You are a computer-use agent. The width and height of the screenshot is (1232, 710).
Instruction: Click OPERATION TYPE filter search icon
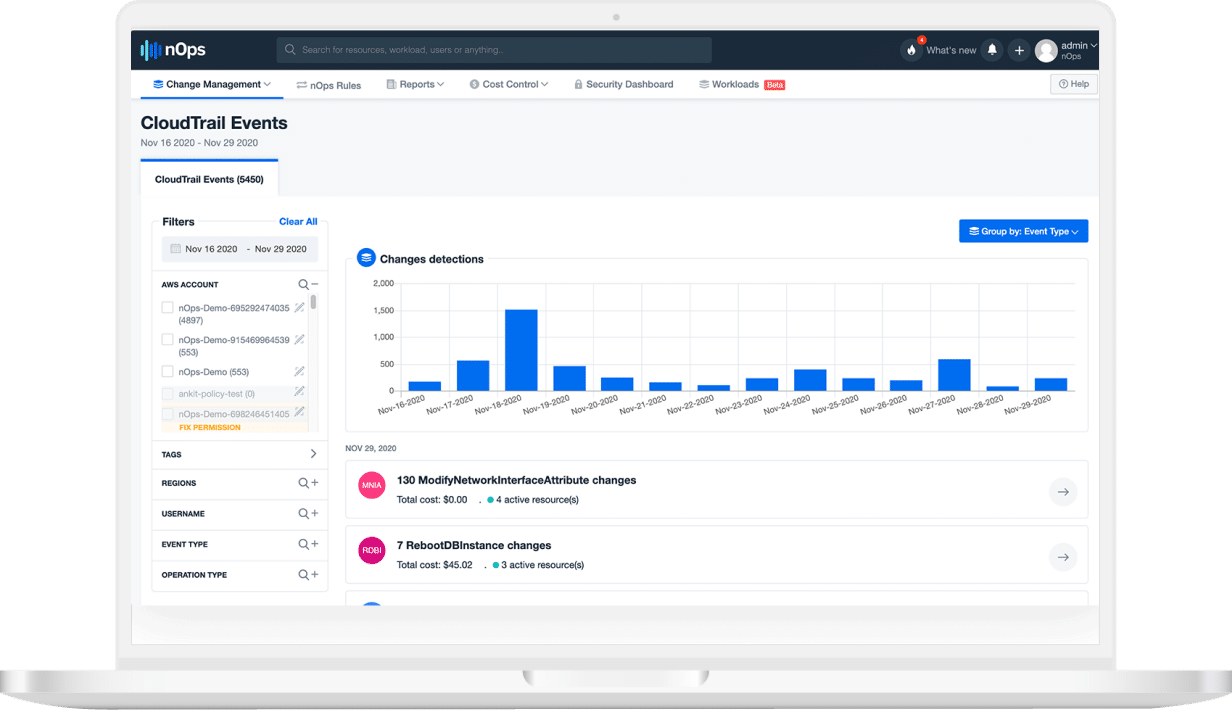click(303, 575)
